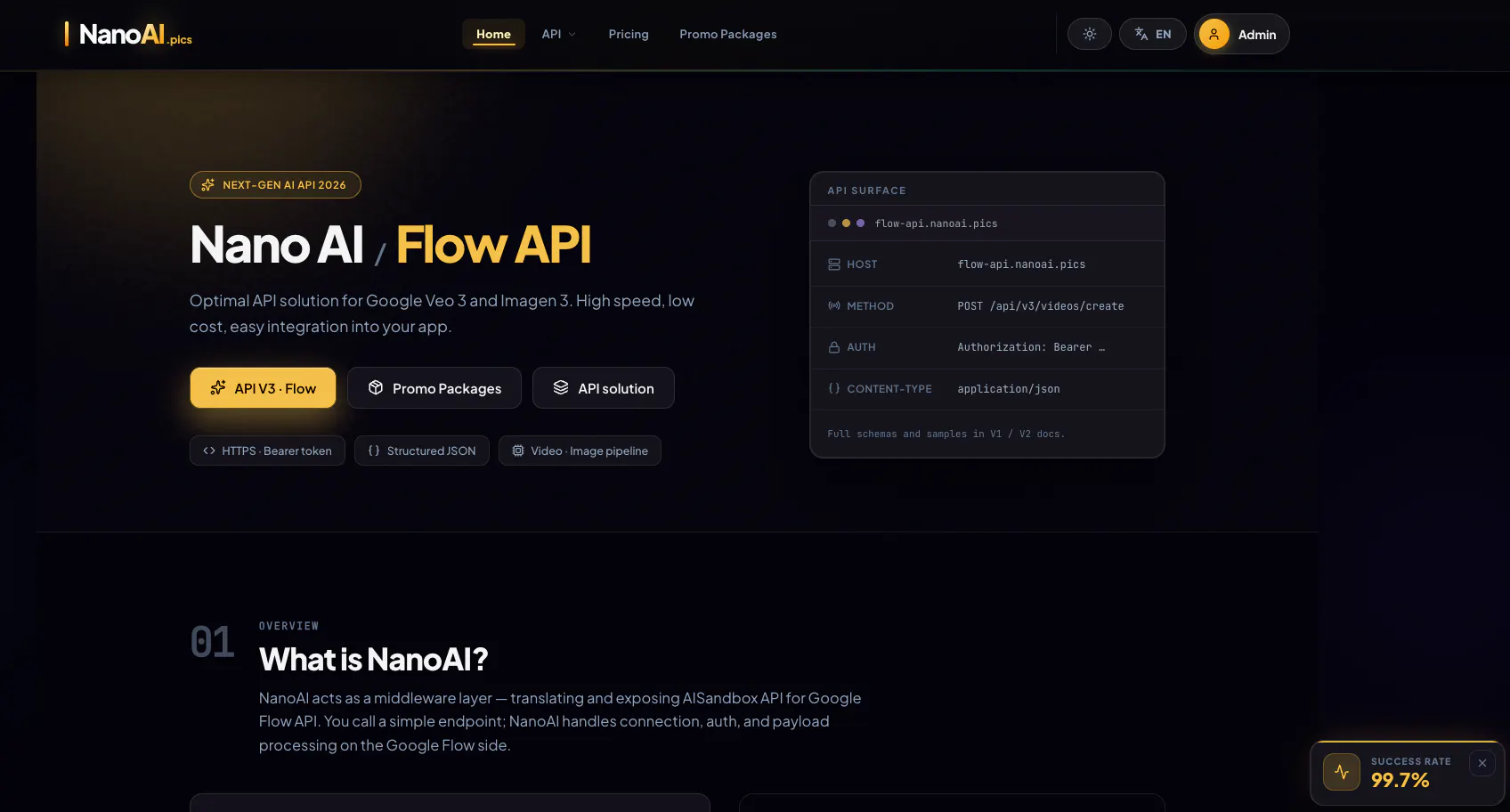Viewport: 1510px width, 812px height.
Task: Click layers icon on API solution
Action: click(561, 387)
